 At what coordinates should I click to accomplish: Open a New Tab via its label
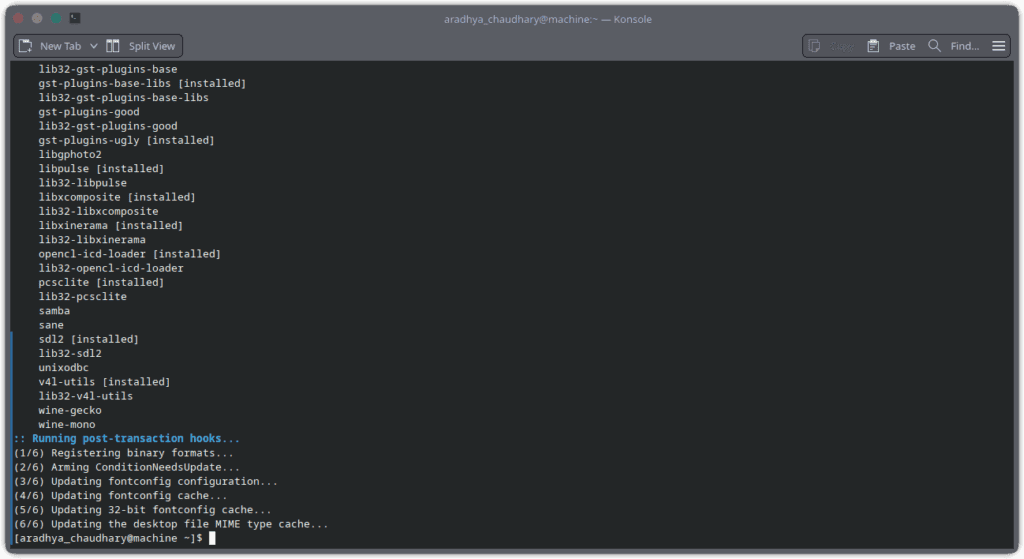coord(61,46)
